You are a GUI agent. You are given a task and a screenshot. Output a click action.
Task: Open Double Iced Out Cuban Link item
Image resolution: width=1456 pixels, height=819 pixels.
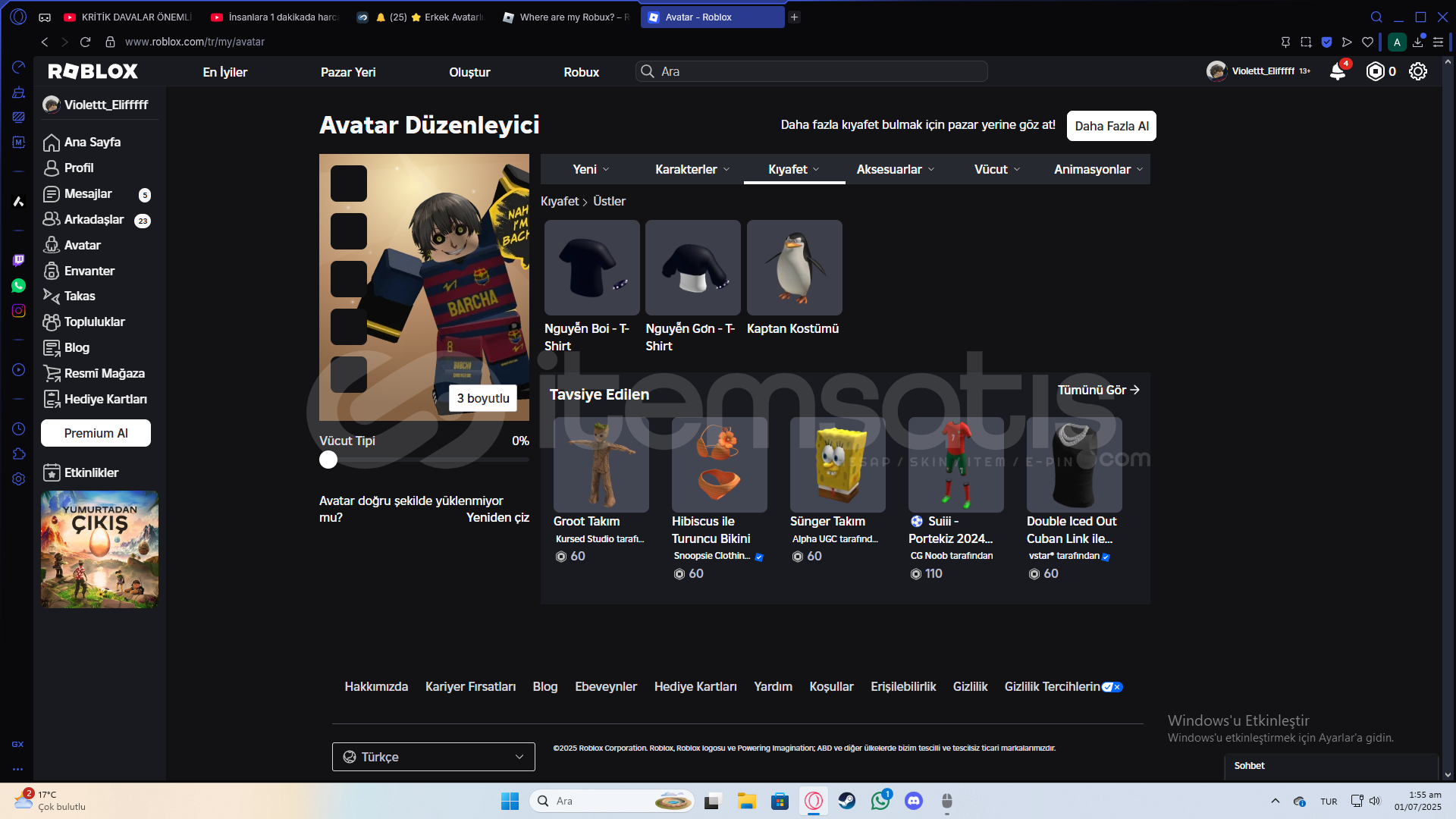pos(1074,465)
